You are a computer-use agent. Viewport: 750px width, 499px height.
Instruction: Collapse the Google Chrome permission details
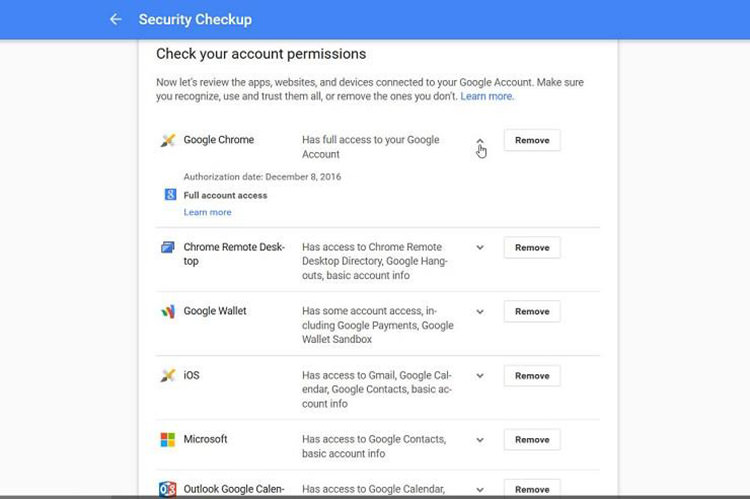pyautogui.click(x=480, y=142)
